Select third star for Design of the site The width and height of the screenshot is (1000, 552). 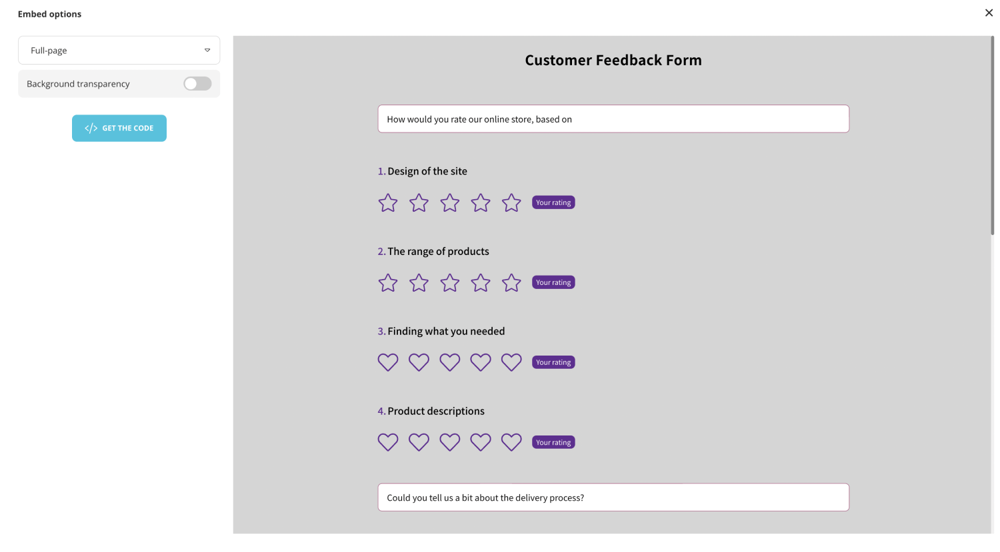click(450, 203)
